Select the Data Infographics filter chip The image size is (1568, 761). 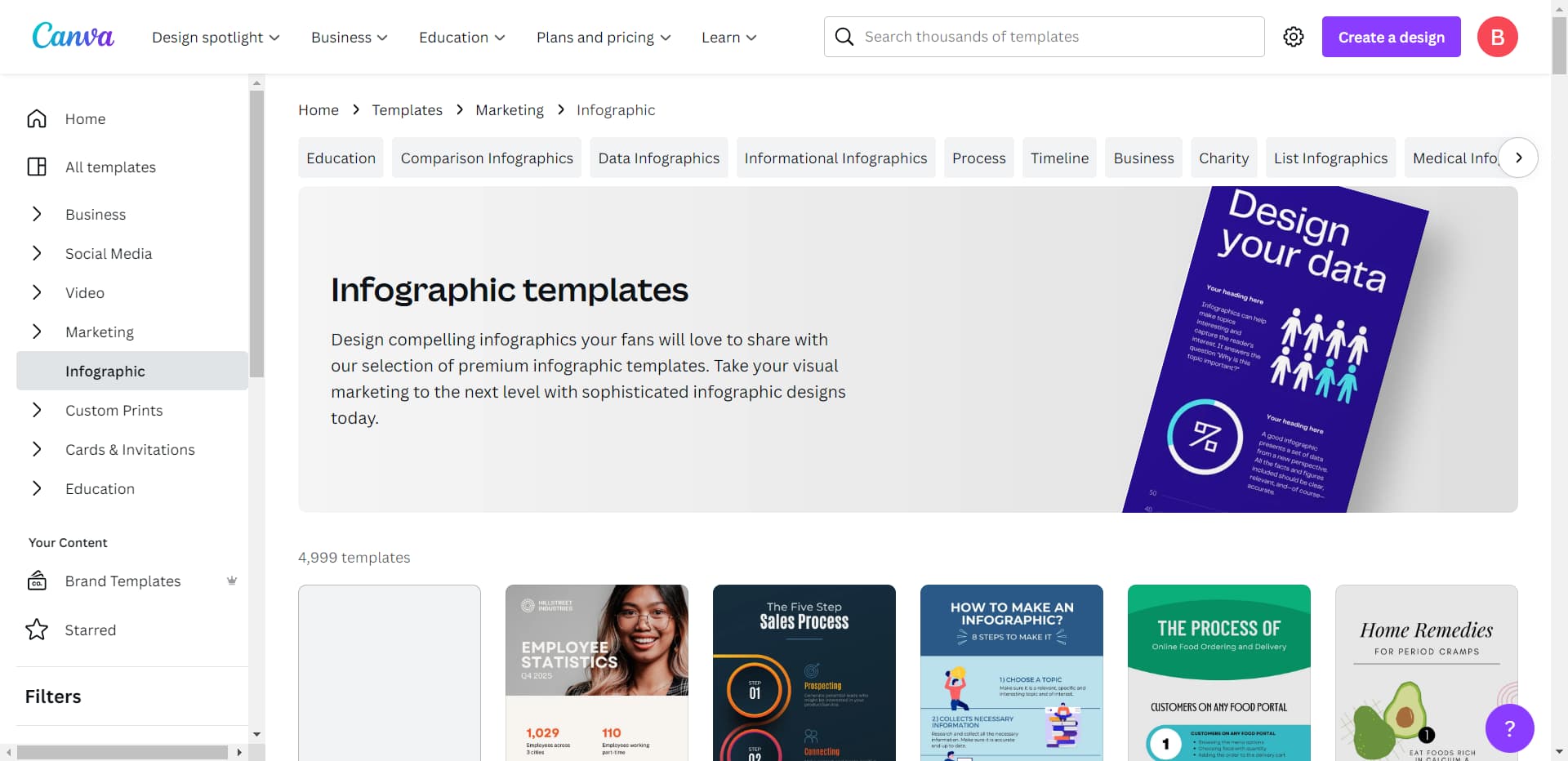click(x=658, y=158)
